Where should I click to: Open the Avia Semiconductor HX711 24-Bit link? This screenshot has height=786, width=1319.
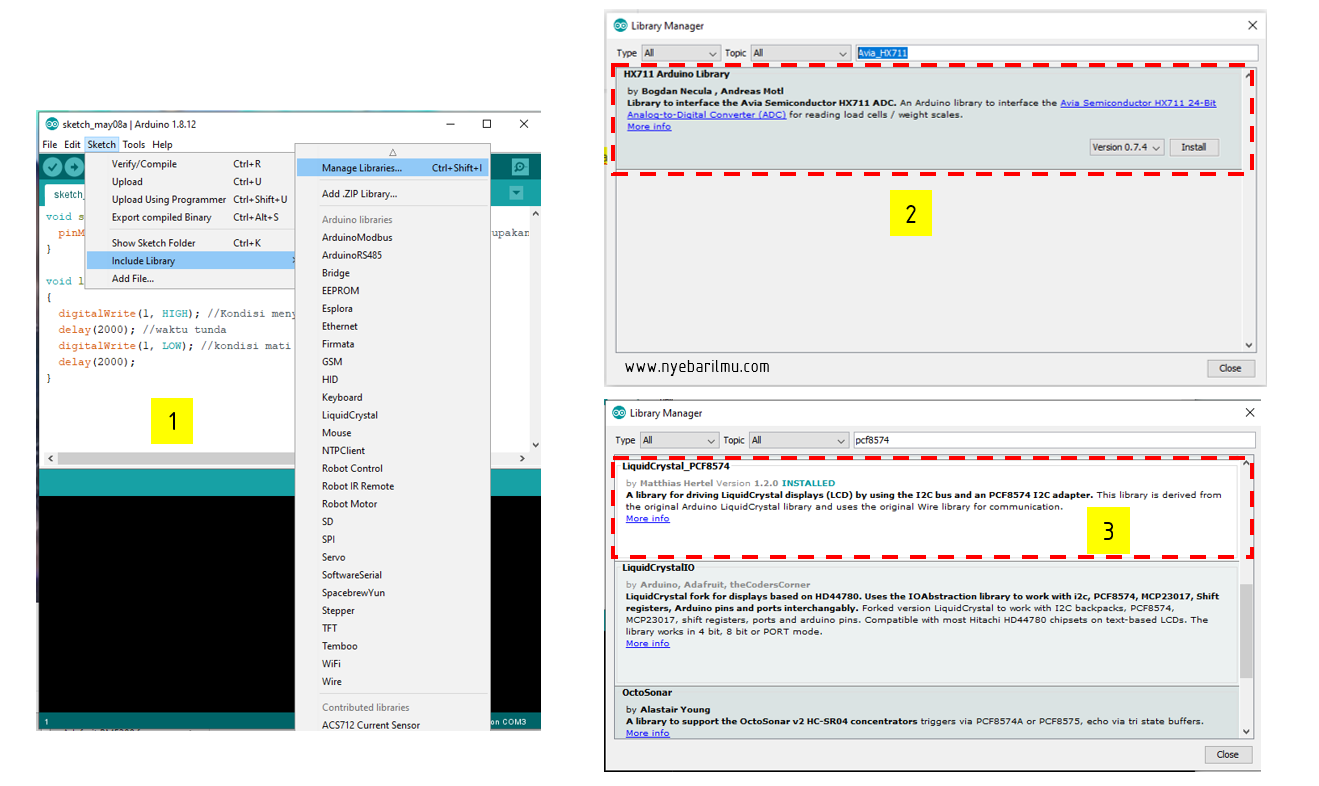(x=1138, y=103)
